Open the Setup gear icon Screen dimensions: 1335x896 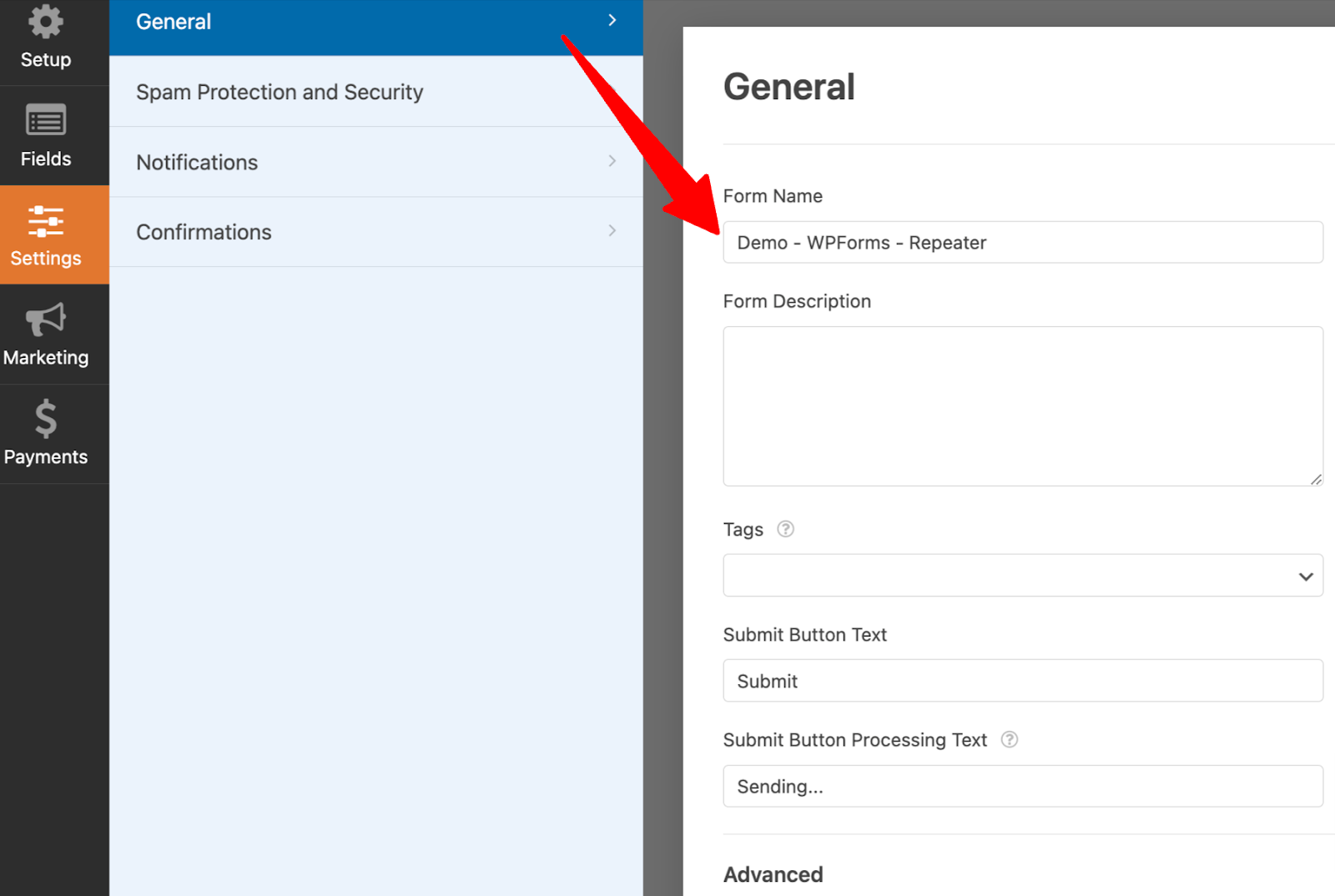pyautogui.click(x=45, y=22)
